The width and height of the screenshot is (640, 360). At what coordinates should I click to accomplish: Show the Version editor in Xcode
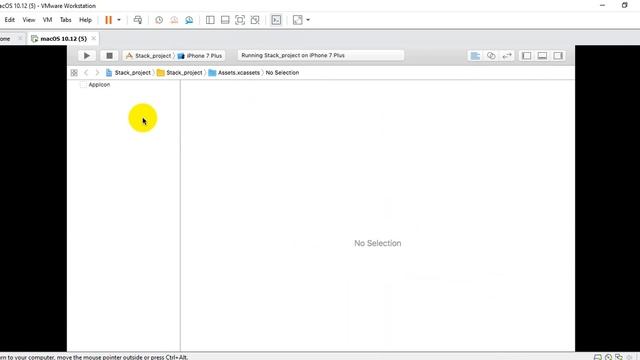[507, 56]
